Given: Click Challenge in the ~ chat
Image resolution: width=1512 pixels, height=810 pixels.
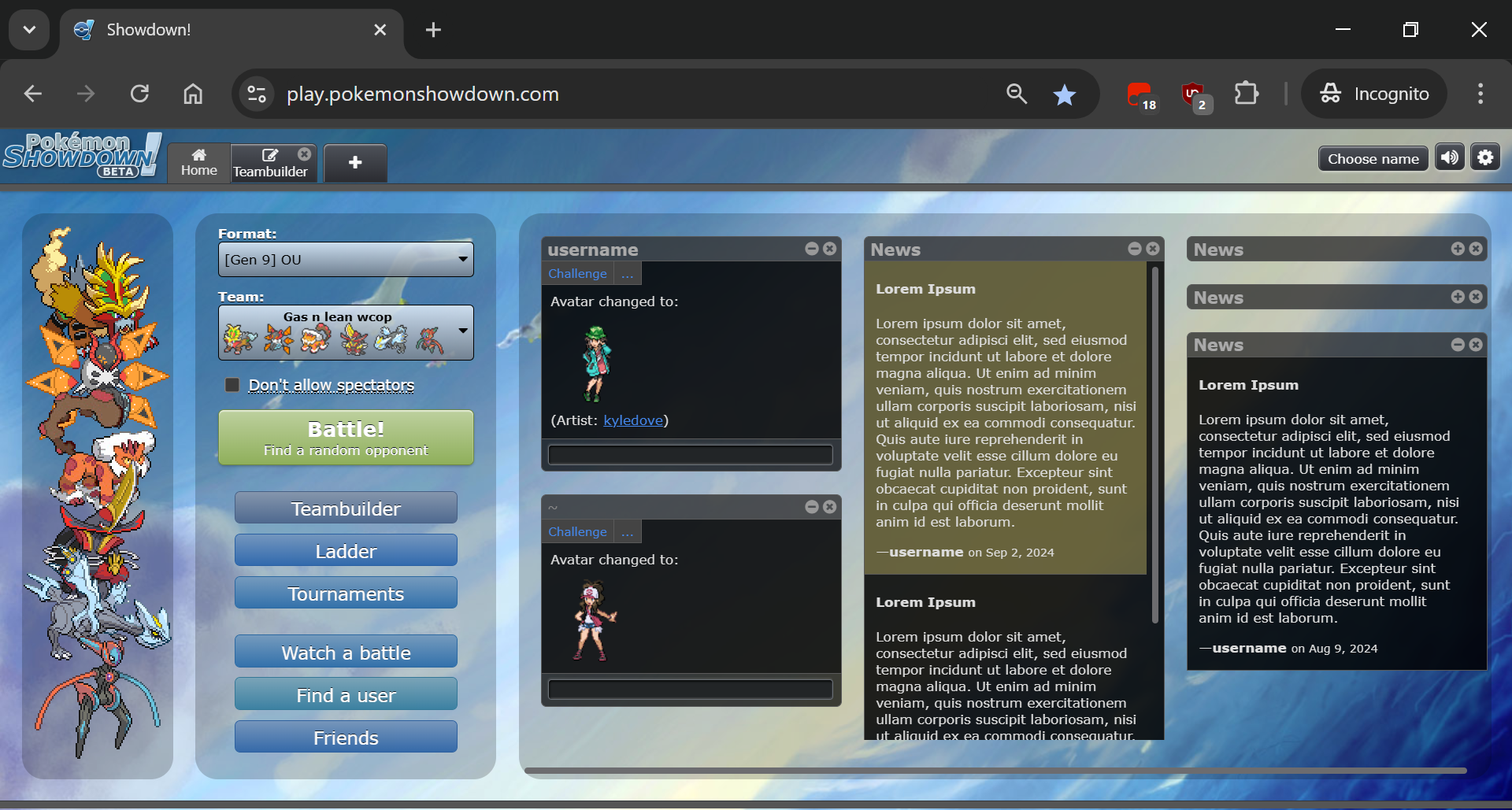Looking at the screenshot, I should point(577,532).
